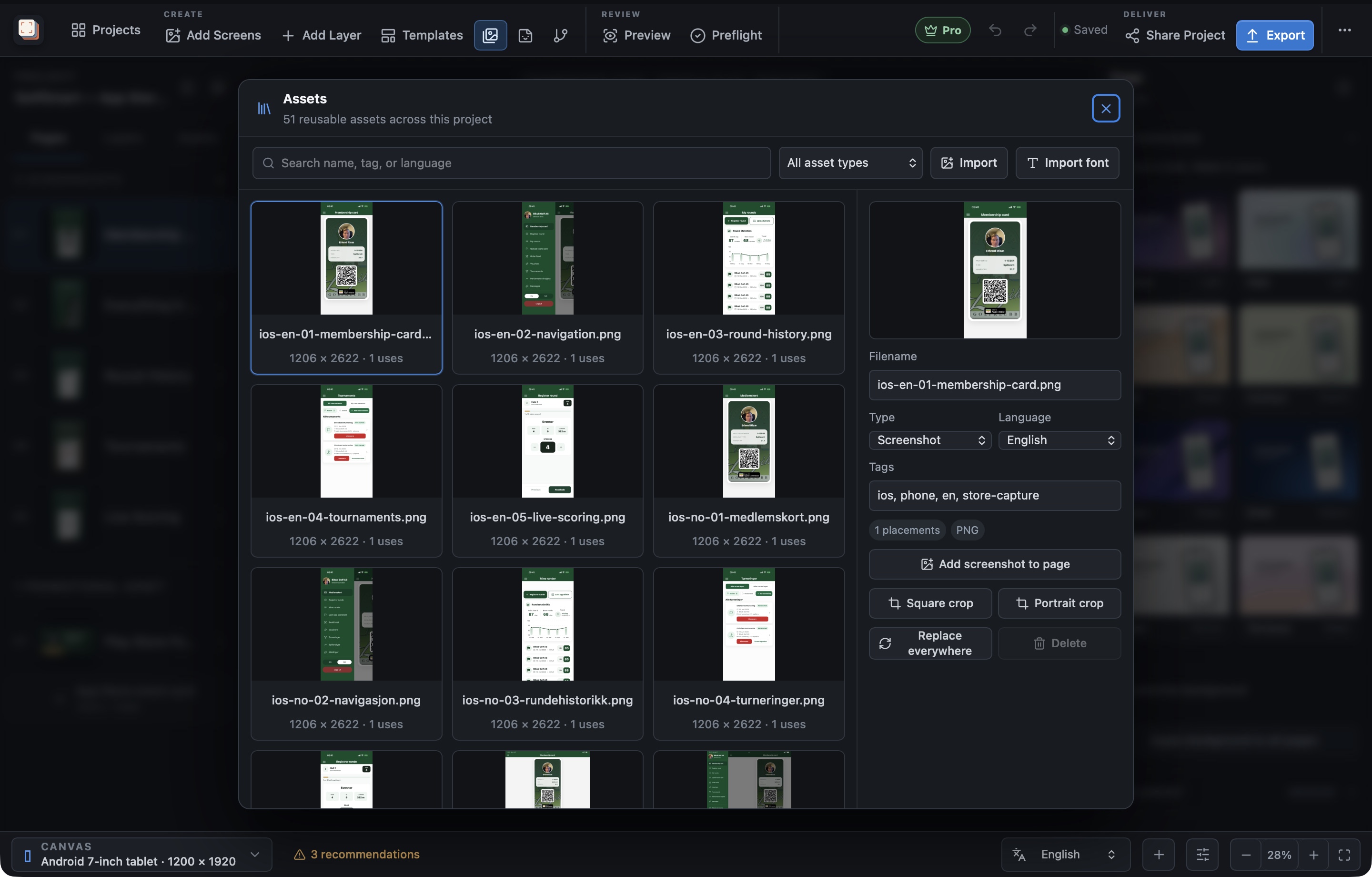Open the All asset types dropdown

coord(850,163)
